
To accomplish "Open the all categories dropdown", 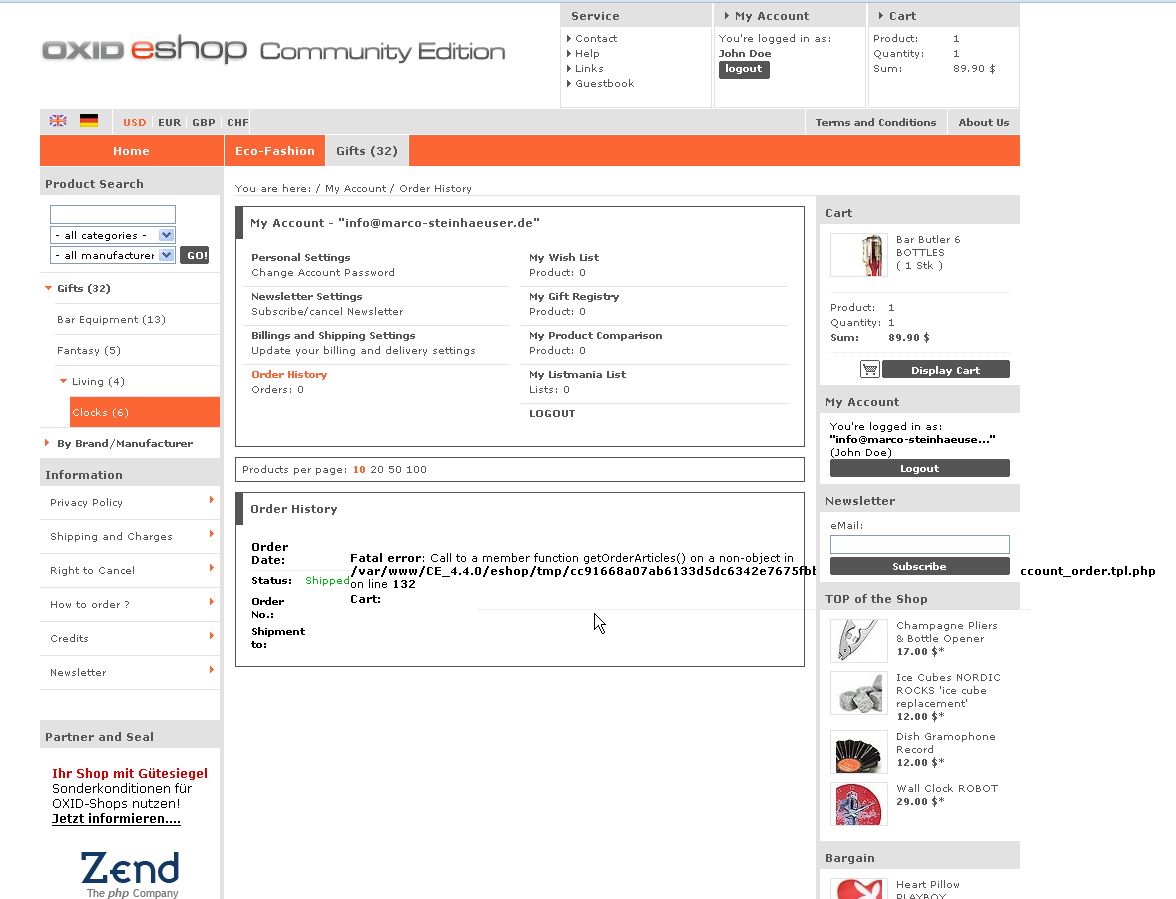I will click(113, 235).
